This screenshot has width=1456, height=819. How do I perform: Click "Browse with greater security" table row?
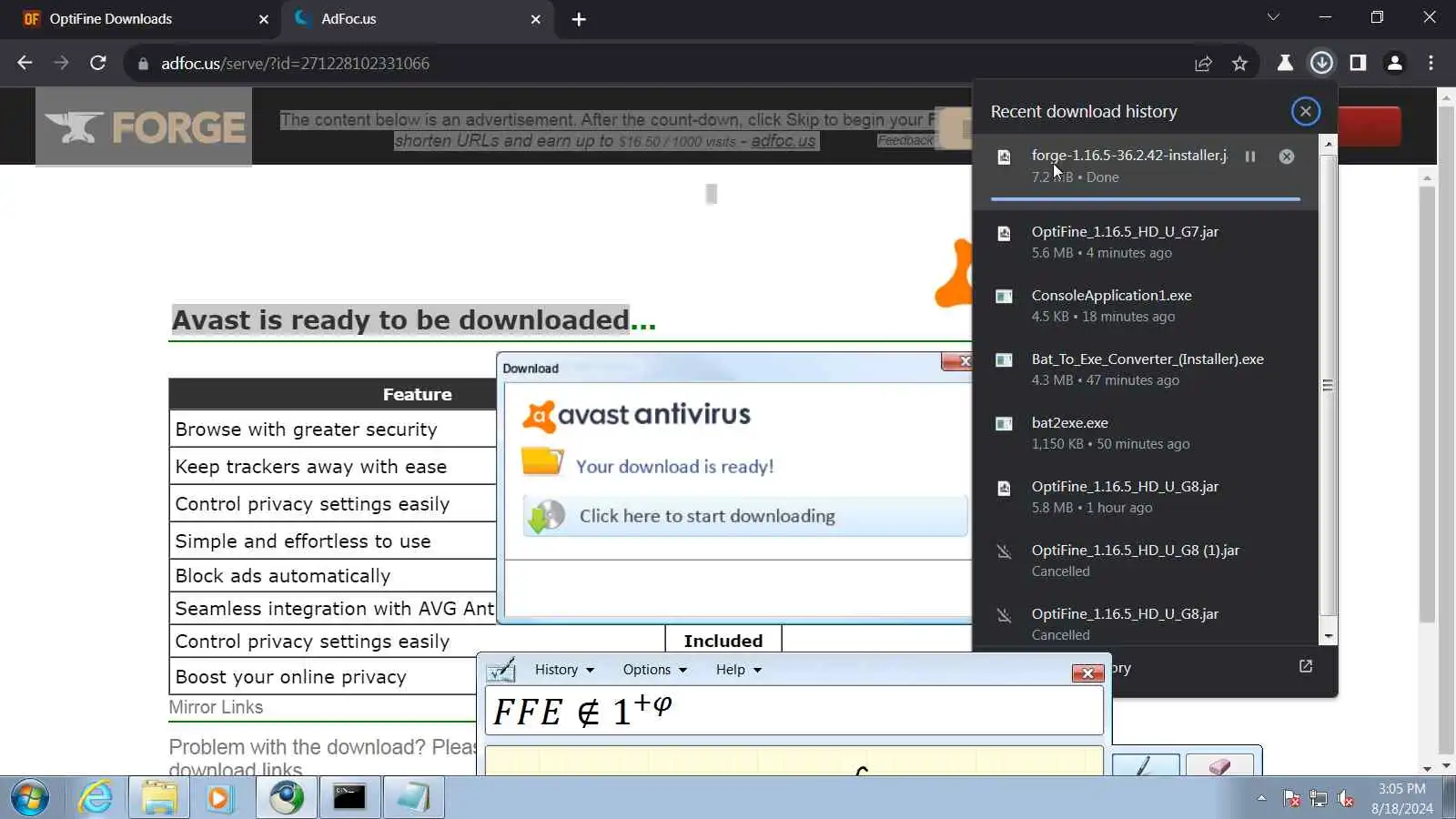pos(332,429)
